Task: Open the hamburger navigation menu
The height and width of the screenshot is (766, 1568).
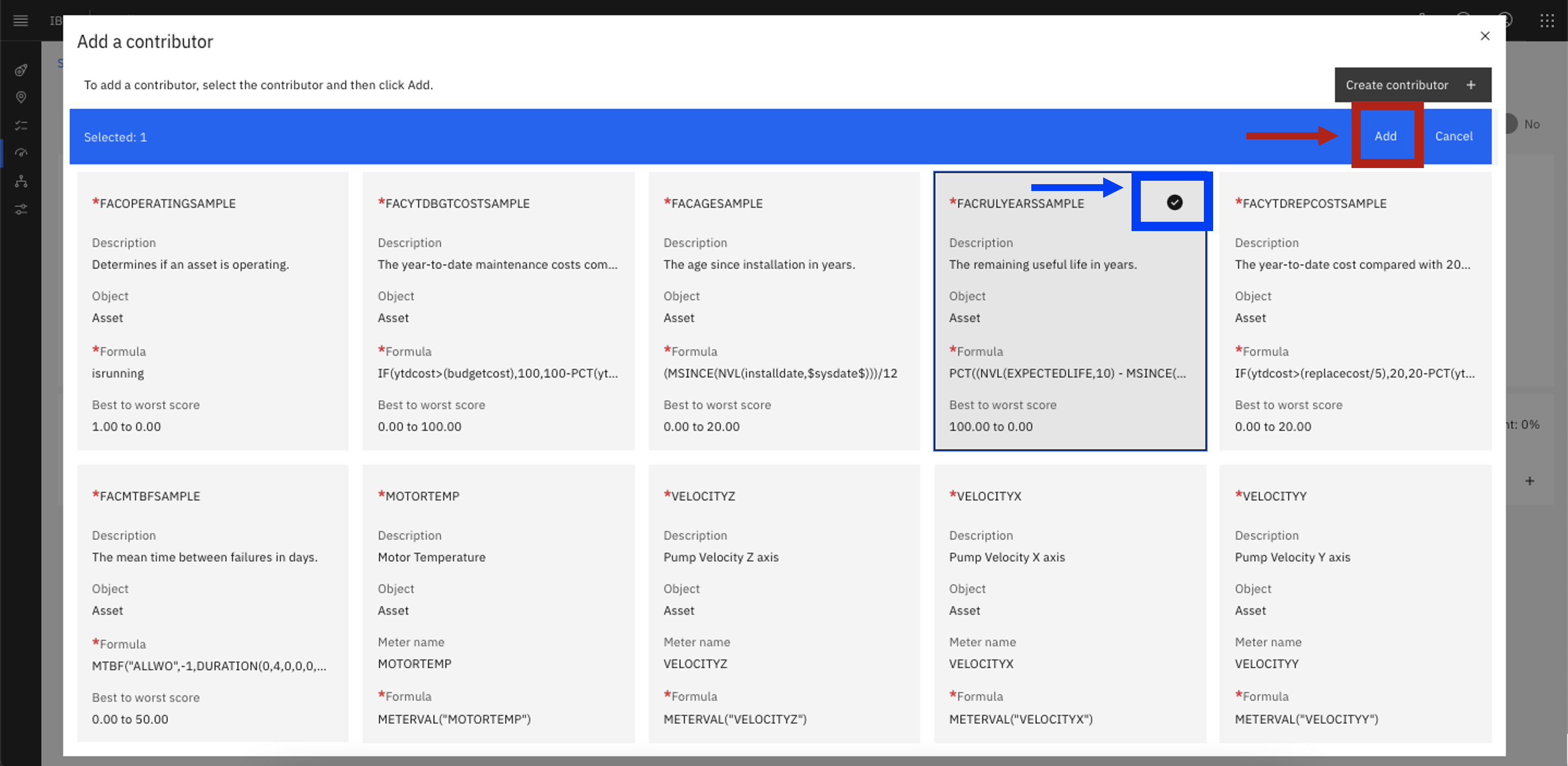Action: 21,21
